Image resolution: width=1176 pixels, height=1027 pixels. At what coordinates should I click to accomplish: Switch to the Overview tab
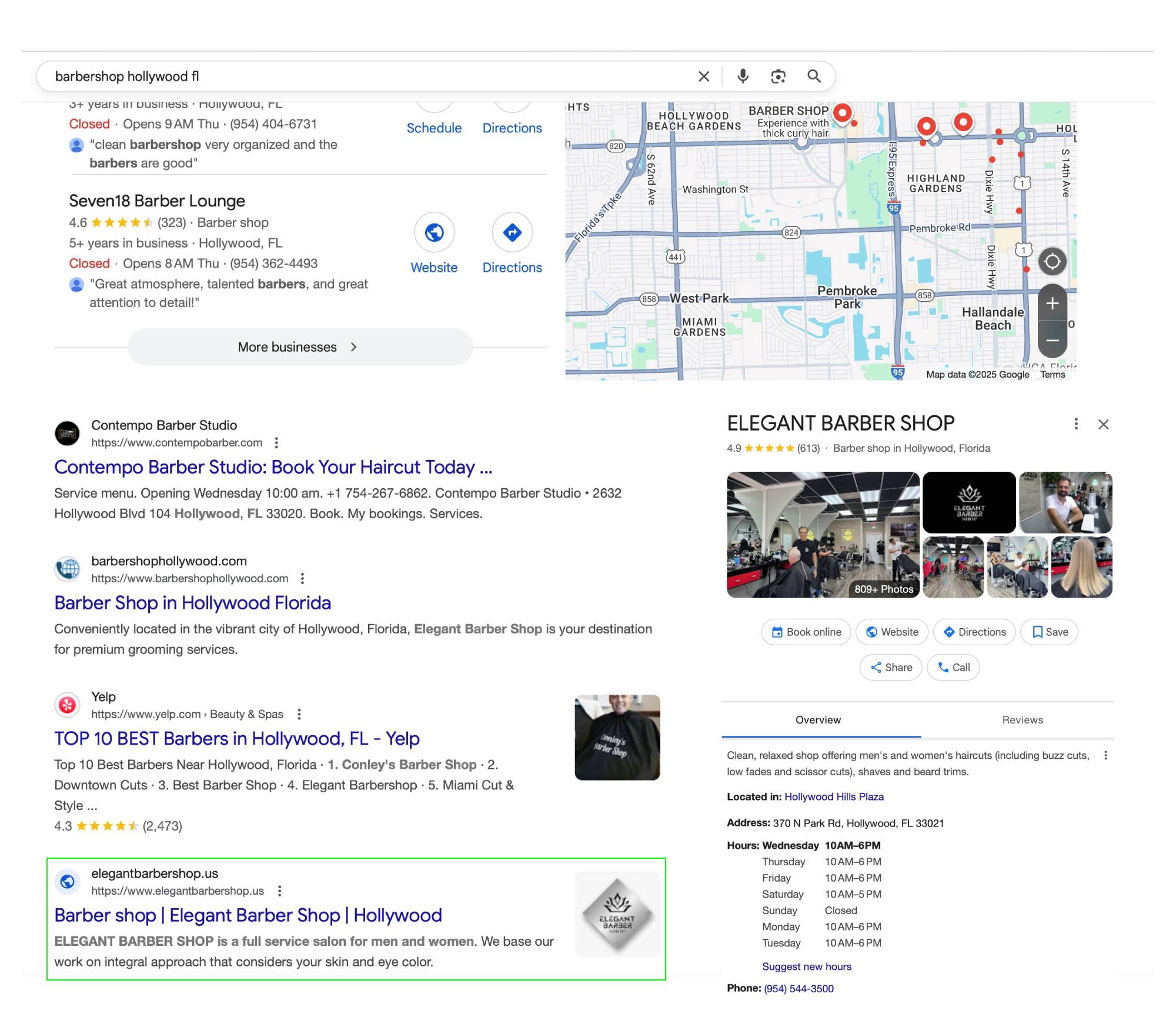click(821, 719)
